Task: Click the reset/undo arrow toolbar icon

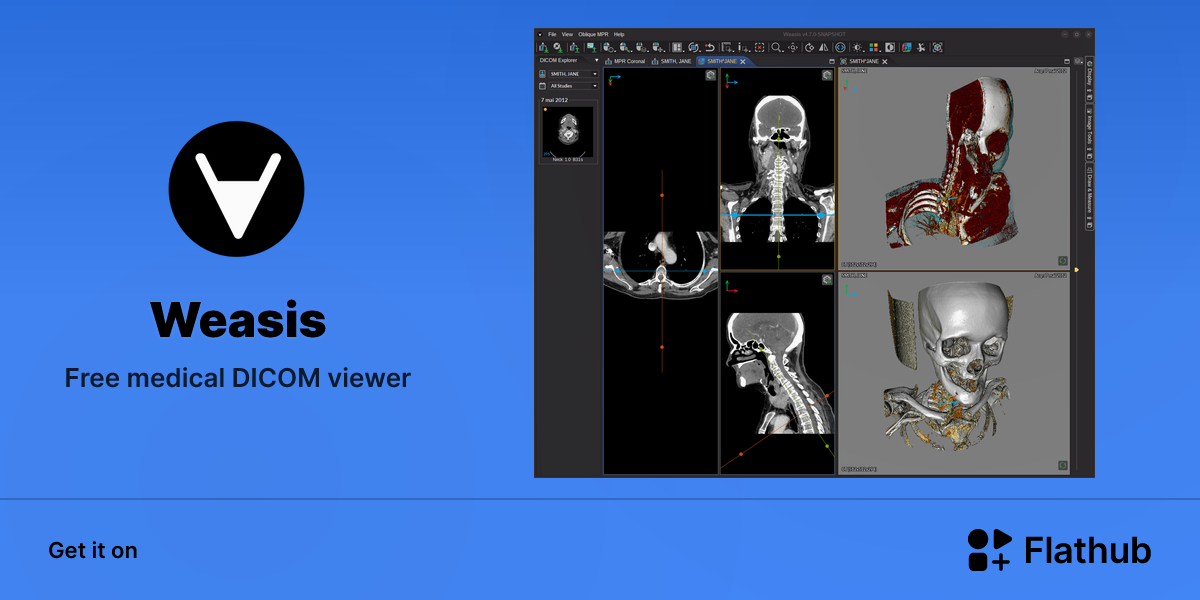Action: coord(709,47)
